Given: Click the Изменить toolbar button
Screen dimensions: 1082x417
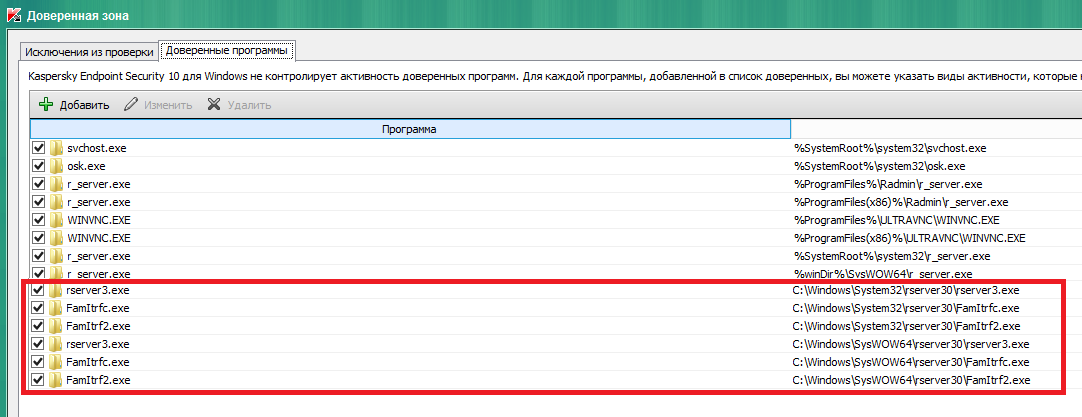Looking at the screenshot, I should click(158, 105).
